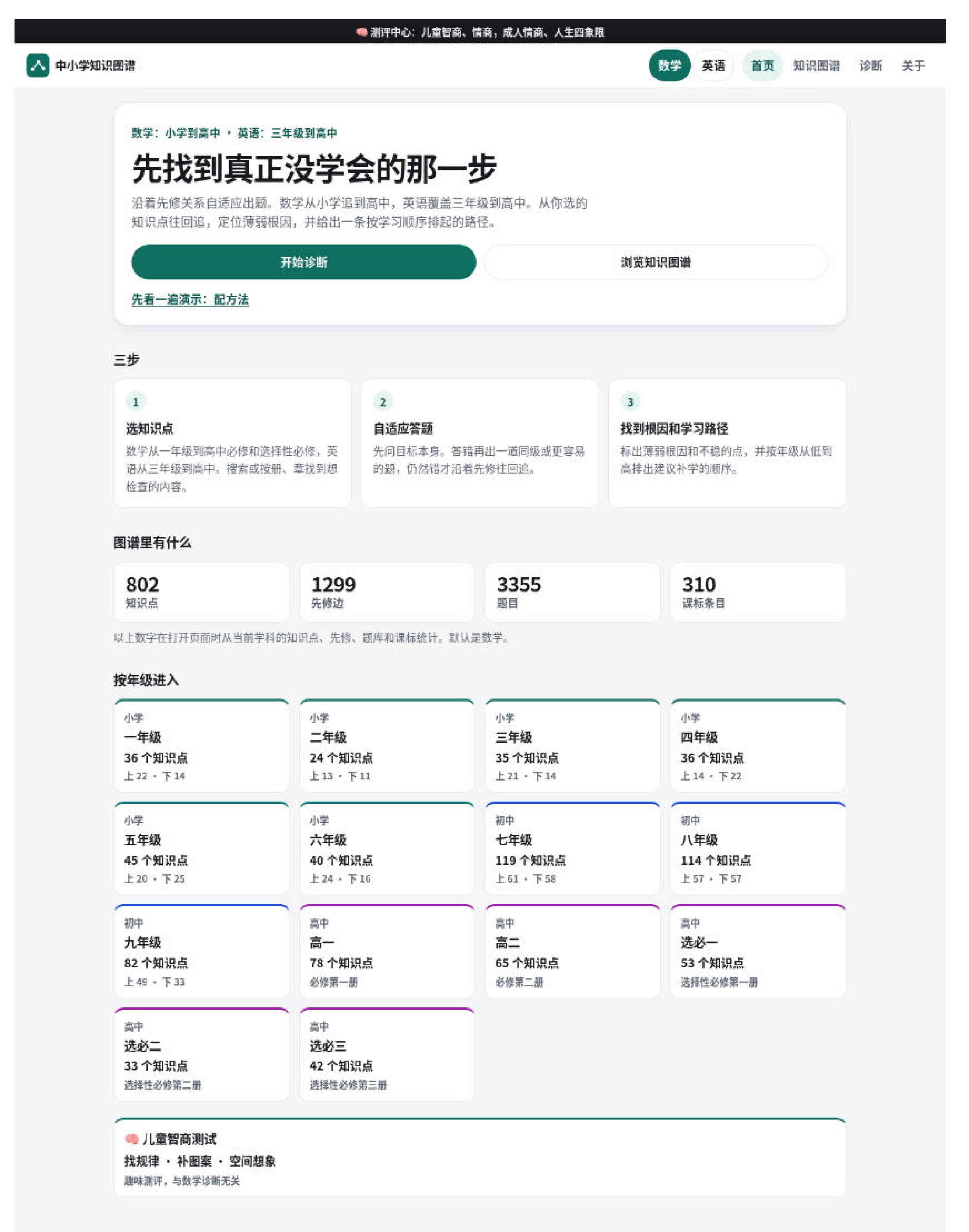Click the step 1 number badge

pyautogui.click(x=135, y=402)
